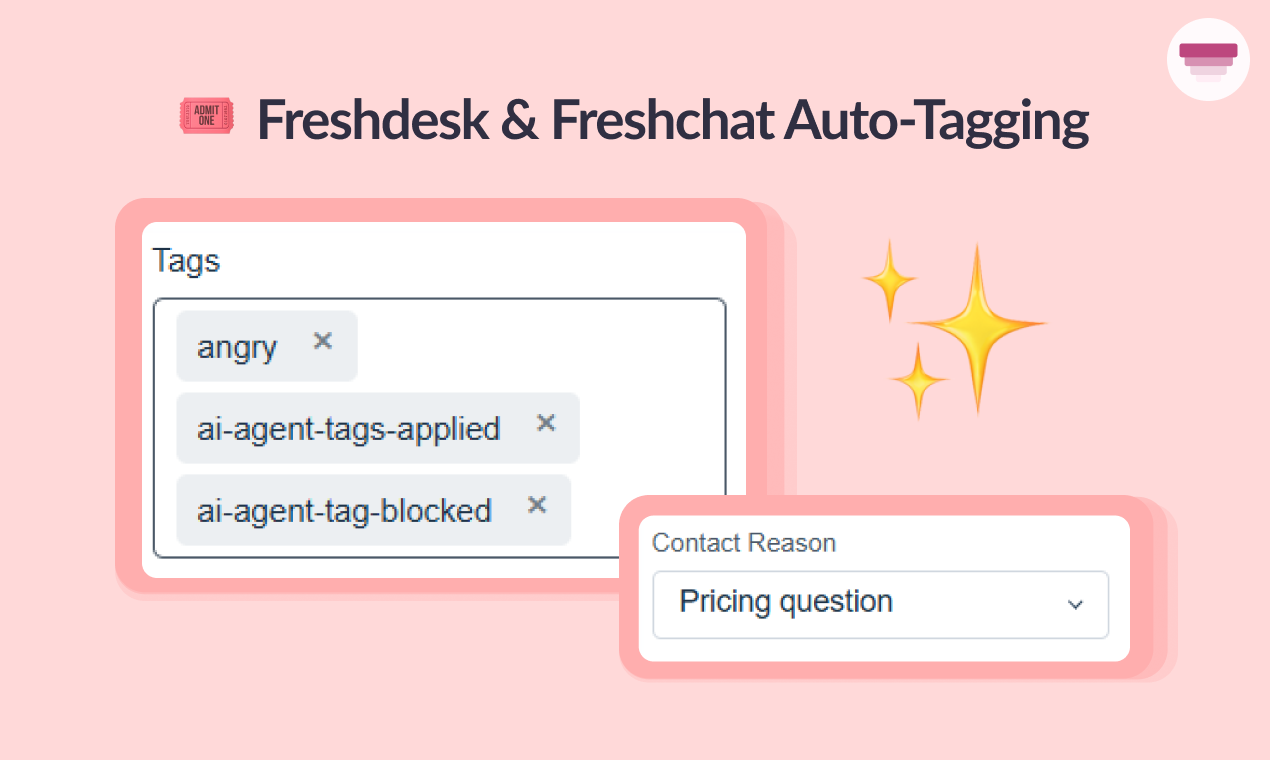
Task: Click the "Tags" field label
Action: (186, 261)
